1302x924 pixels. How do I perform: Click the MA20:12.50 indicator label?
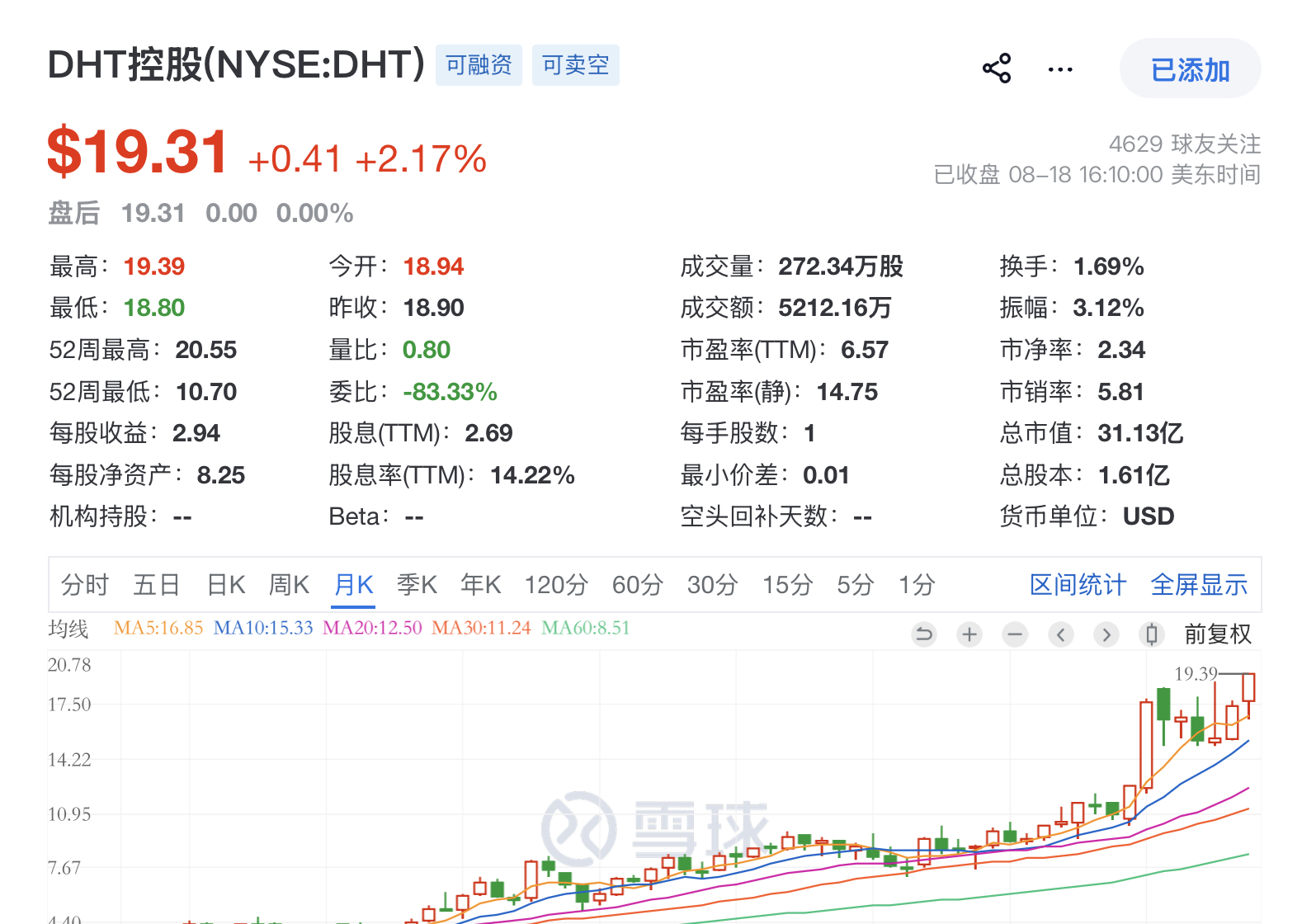[x=372, y=628]
